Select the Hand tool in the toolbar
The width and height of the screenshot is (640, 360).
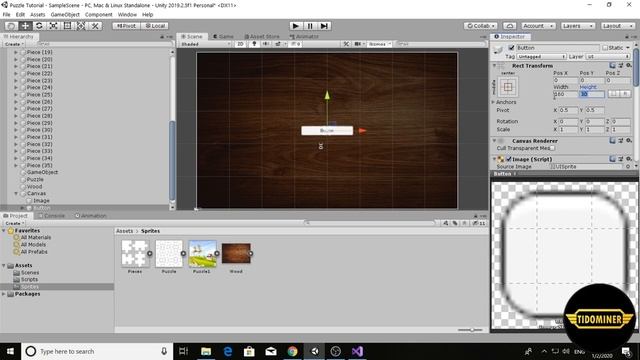coord(11,26)
